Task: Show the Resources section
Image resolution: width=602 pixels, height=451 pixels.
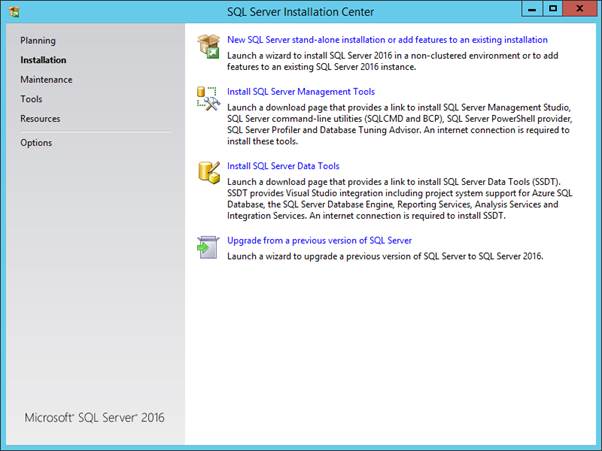Action: coord(40,119)
